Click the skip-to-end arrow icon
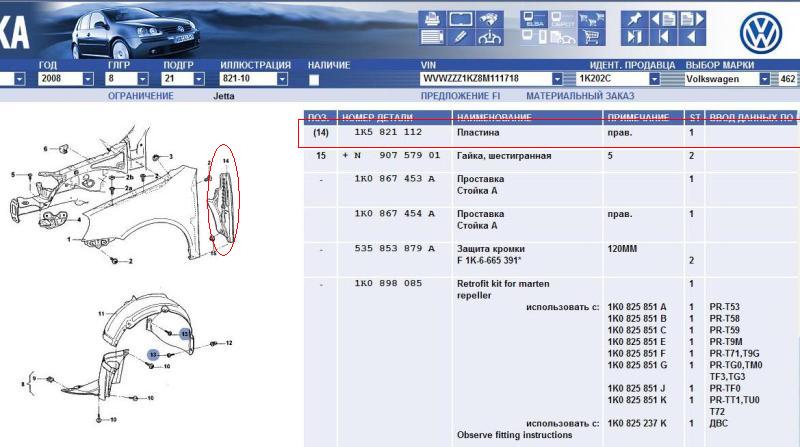 tap(634, 37)
